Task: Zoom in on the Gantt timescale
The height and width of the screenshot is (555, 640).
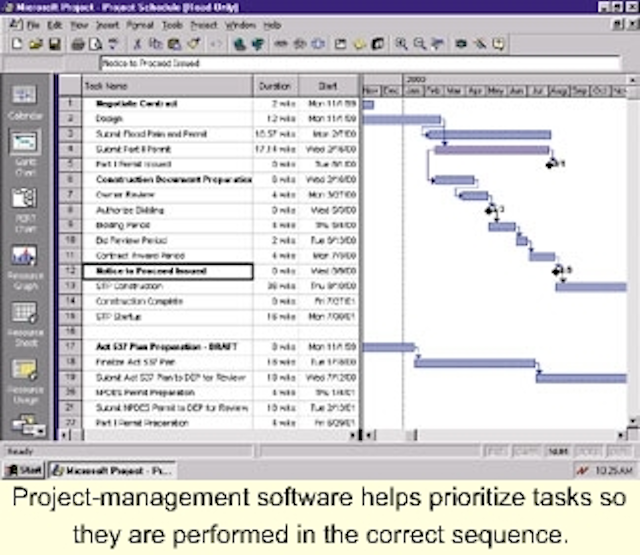Action: [402, 44]
